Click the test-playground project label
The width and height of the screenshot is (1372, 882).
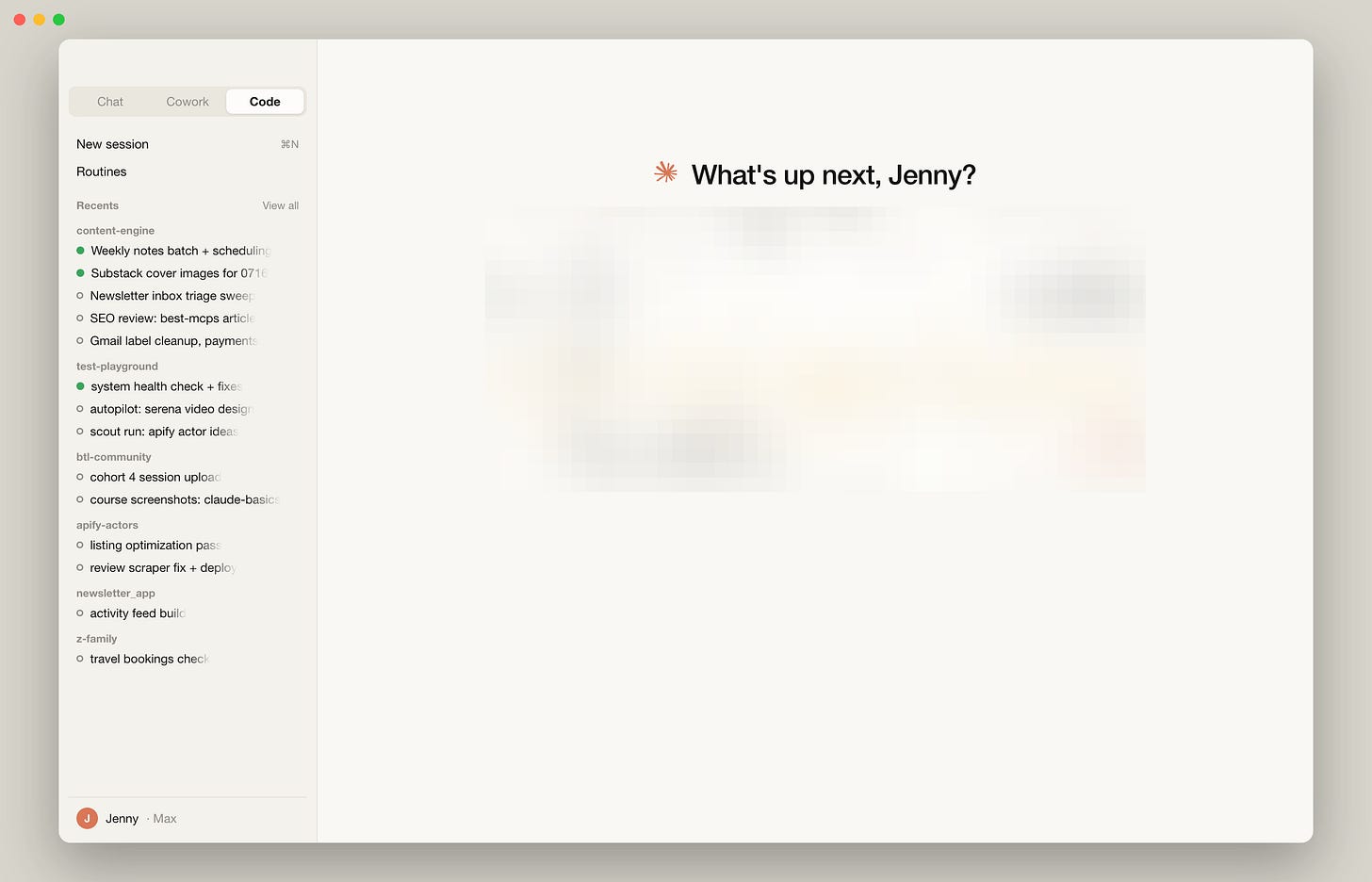pyautogui.click(x=117, y=367)
